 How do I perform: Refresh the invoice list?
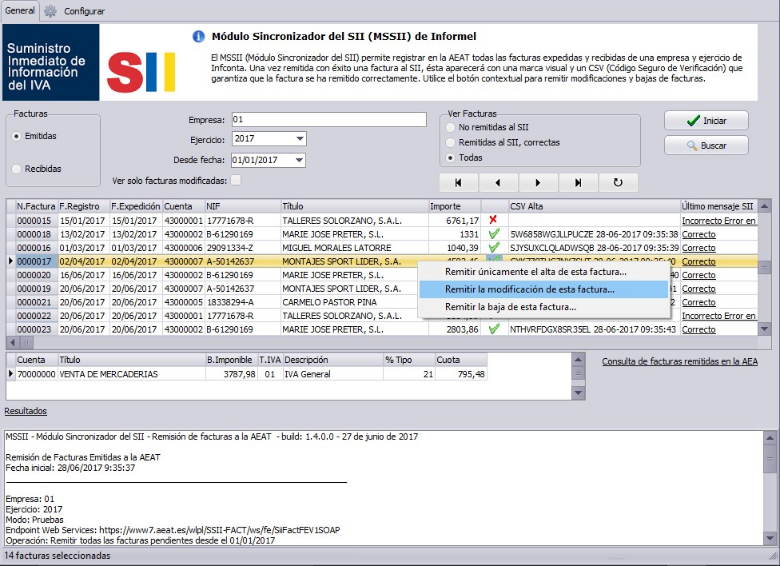pos(618,183)
